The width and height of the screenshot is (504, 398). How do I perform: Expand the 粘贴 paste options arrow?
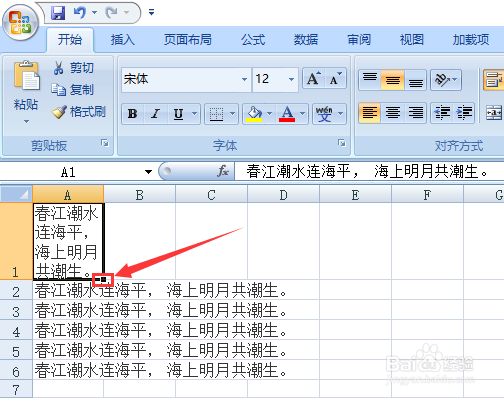tap(26, 121)
